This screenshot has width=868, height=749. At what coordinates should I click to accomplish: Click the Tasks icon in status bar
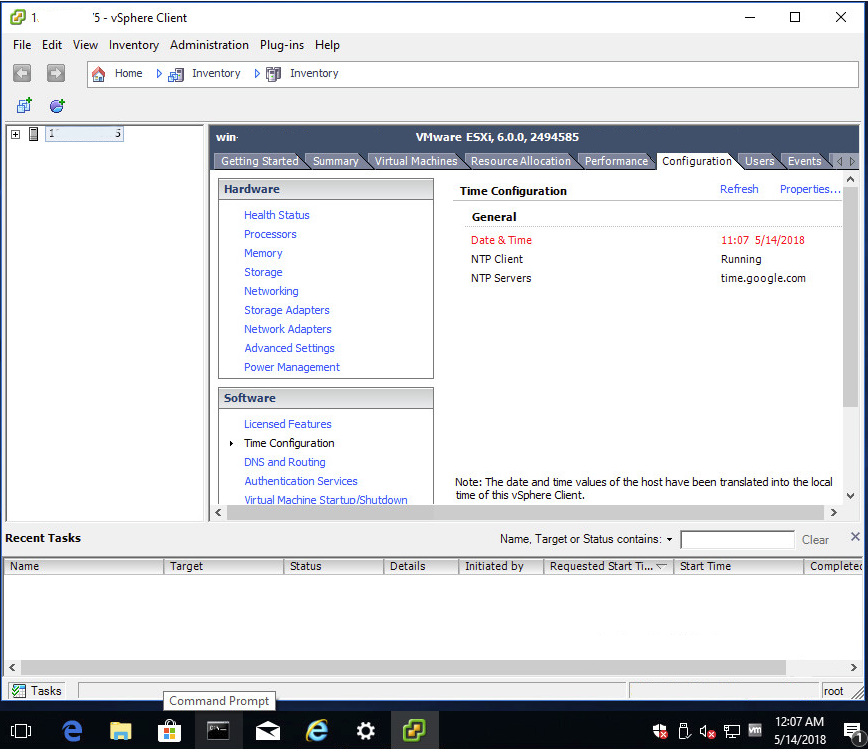(19, 691)
